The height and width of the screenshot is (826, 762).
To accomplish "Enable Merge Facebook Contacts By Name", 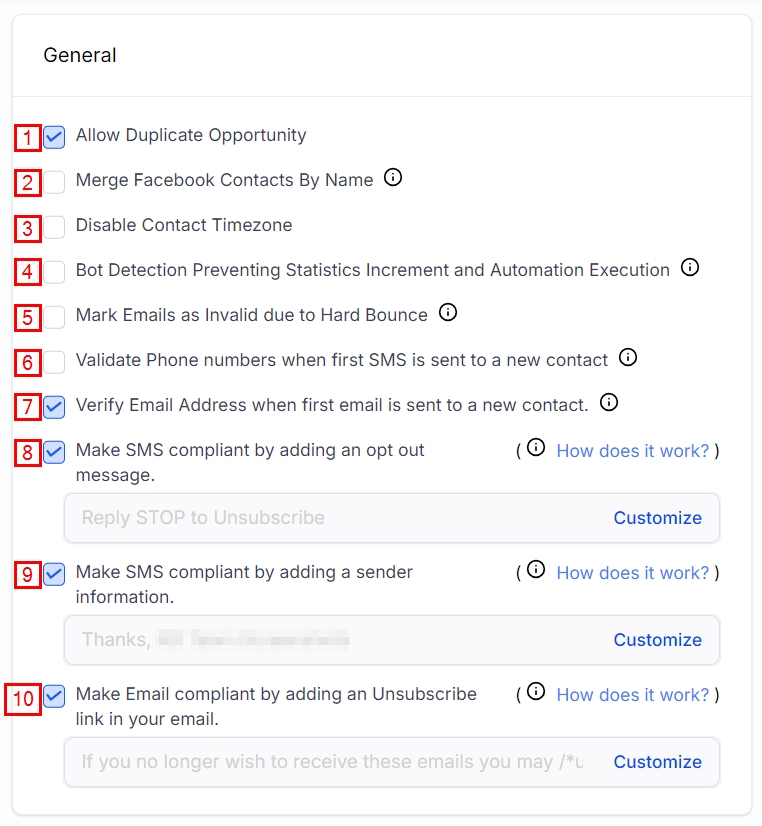I will (x=55, y=182).
